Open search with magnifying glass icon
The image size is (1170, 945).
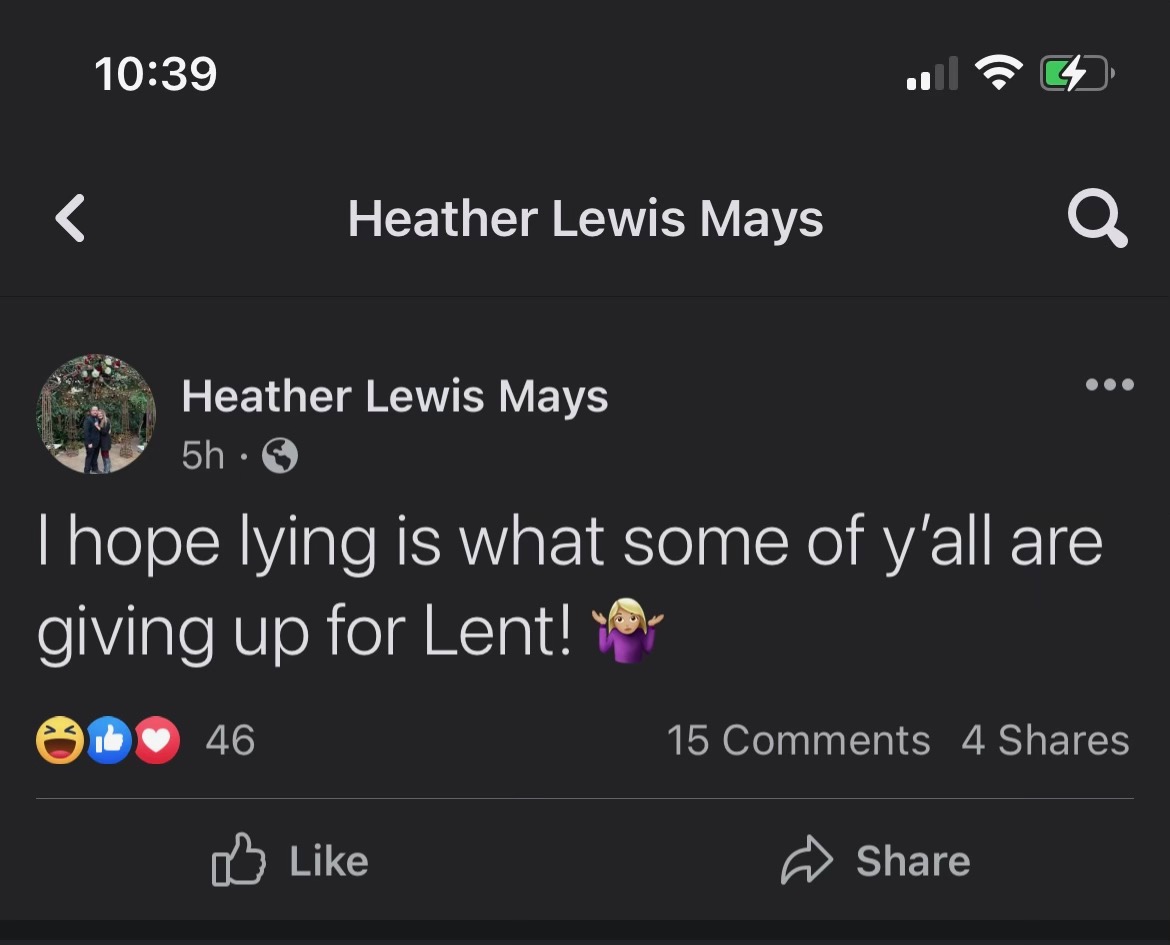1097,219
